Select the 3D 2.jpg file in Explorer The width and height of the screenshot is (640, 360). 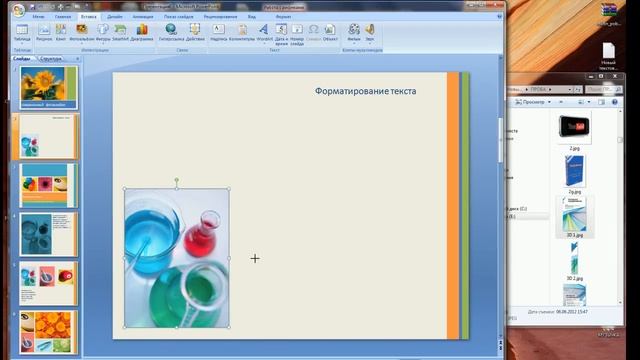point(574,261)
